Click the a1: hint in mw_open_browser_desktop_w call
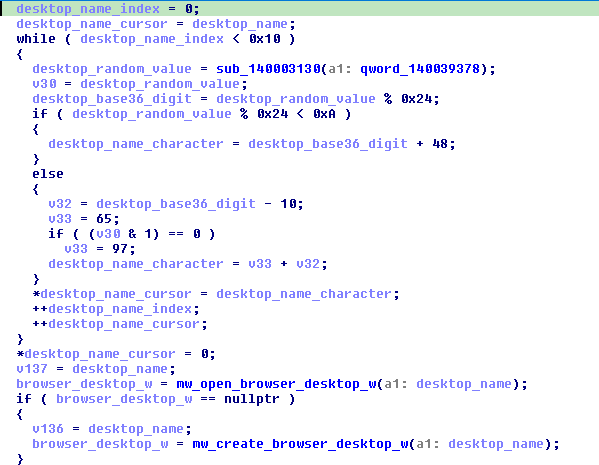Viewport: 599px width, 465px height. coord(396,384)
